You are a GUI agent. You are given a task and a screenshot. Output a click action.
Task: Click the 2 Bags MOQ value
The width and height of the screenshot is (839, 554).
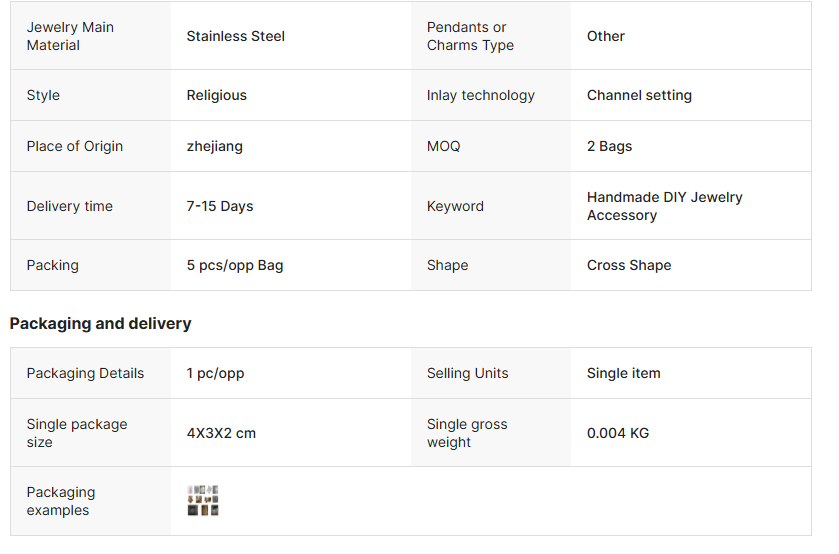(609, 146)
